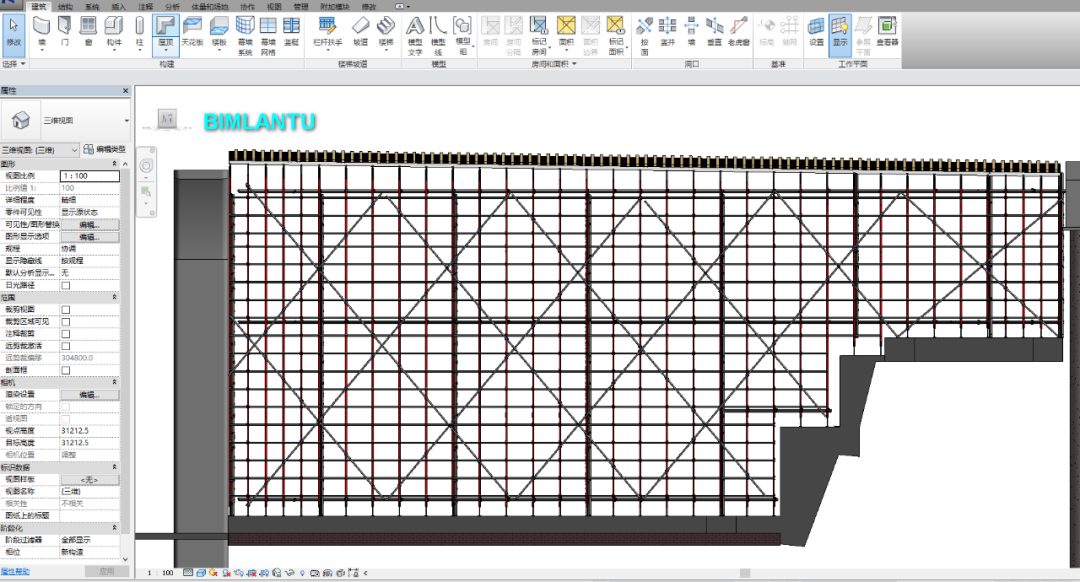Open the Insert (插入) ribbon tab
Image resolution: width=1080 pixels, height=582 pixels.
[118, 6]
